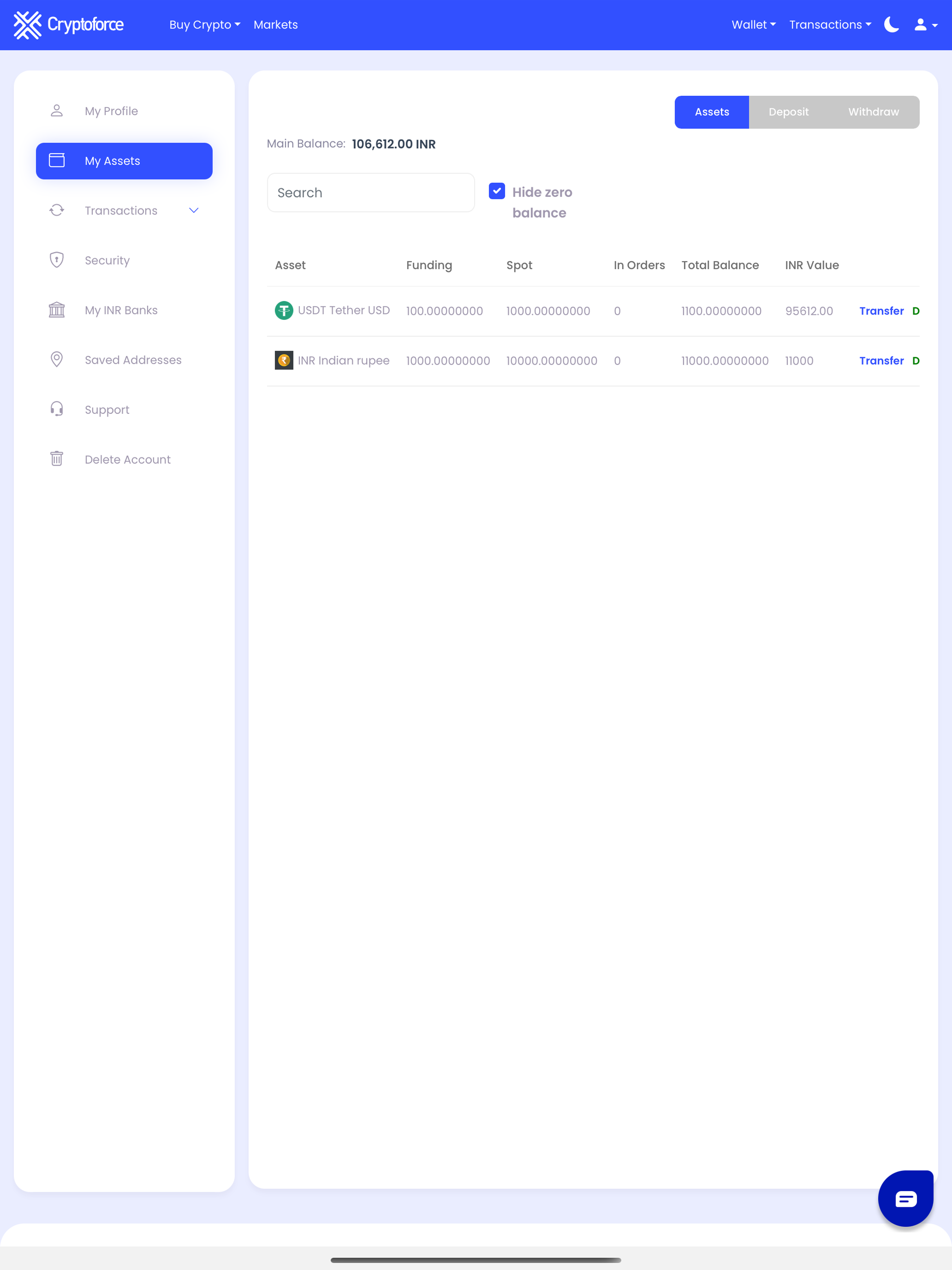This screenshot has width=952, height=1270.
Task: Open the user account menu icon
Action: pyautogui.click(x=926, y=24)
